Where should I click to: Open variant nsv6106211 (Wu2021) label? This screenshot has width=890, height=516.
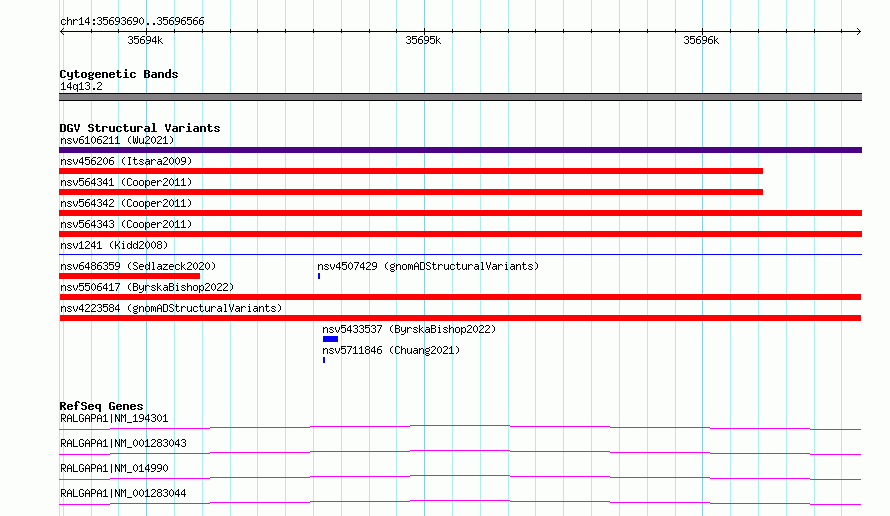coord(117,140)
